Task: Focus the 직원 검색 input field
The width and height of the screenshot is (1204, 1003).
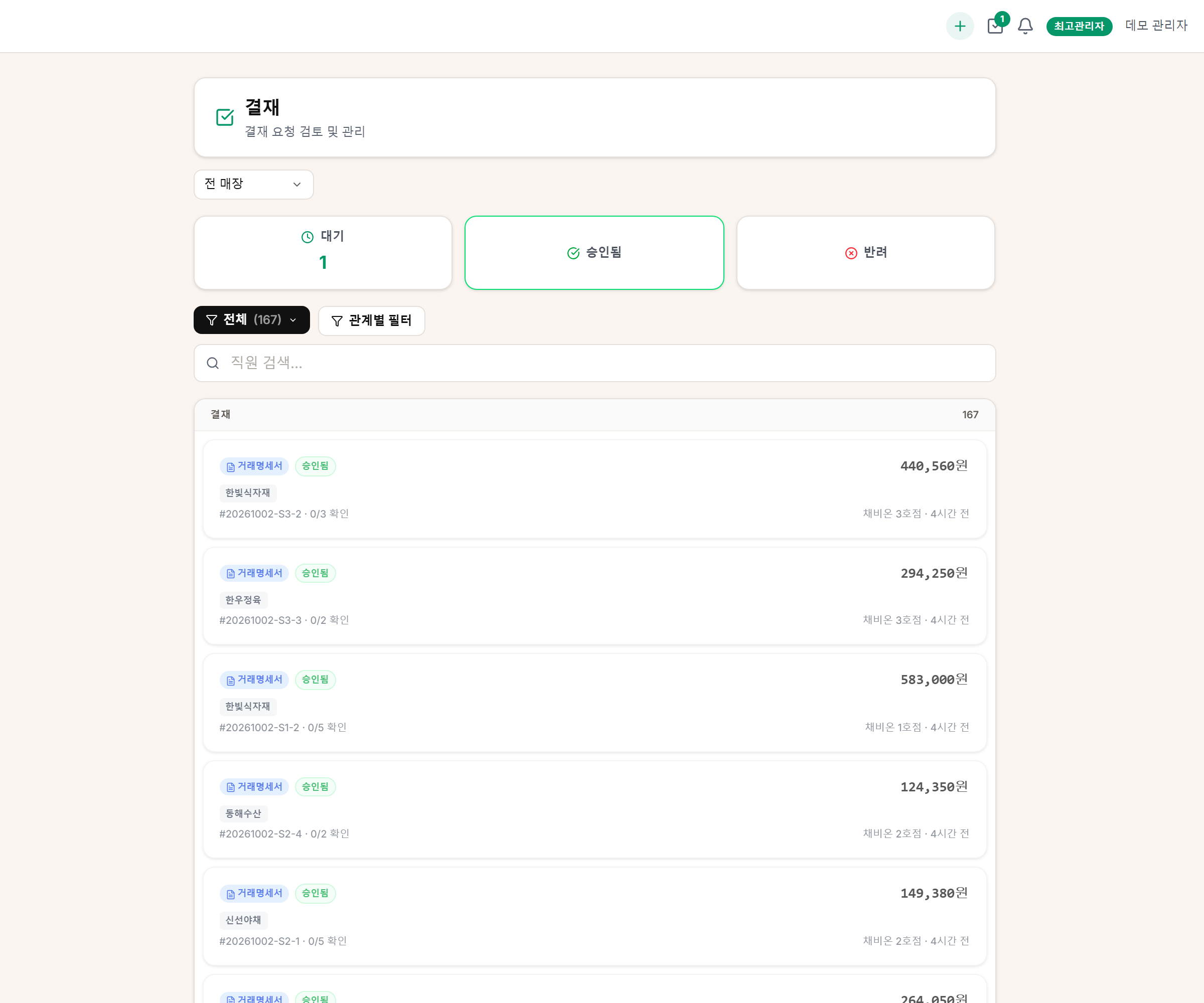Action: point(594,363)
